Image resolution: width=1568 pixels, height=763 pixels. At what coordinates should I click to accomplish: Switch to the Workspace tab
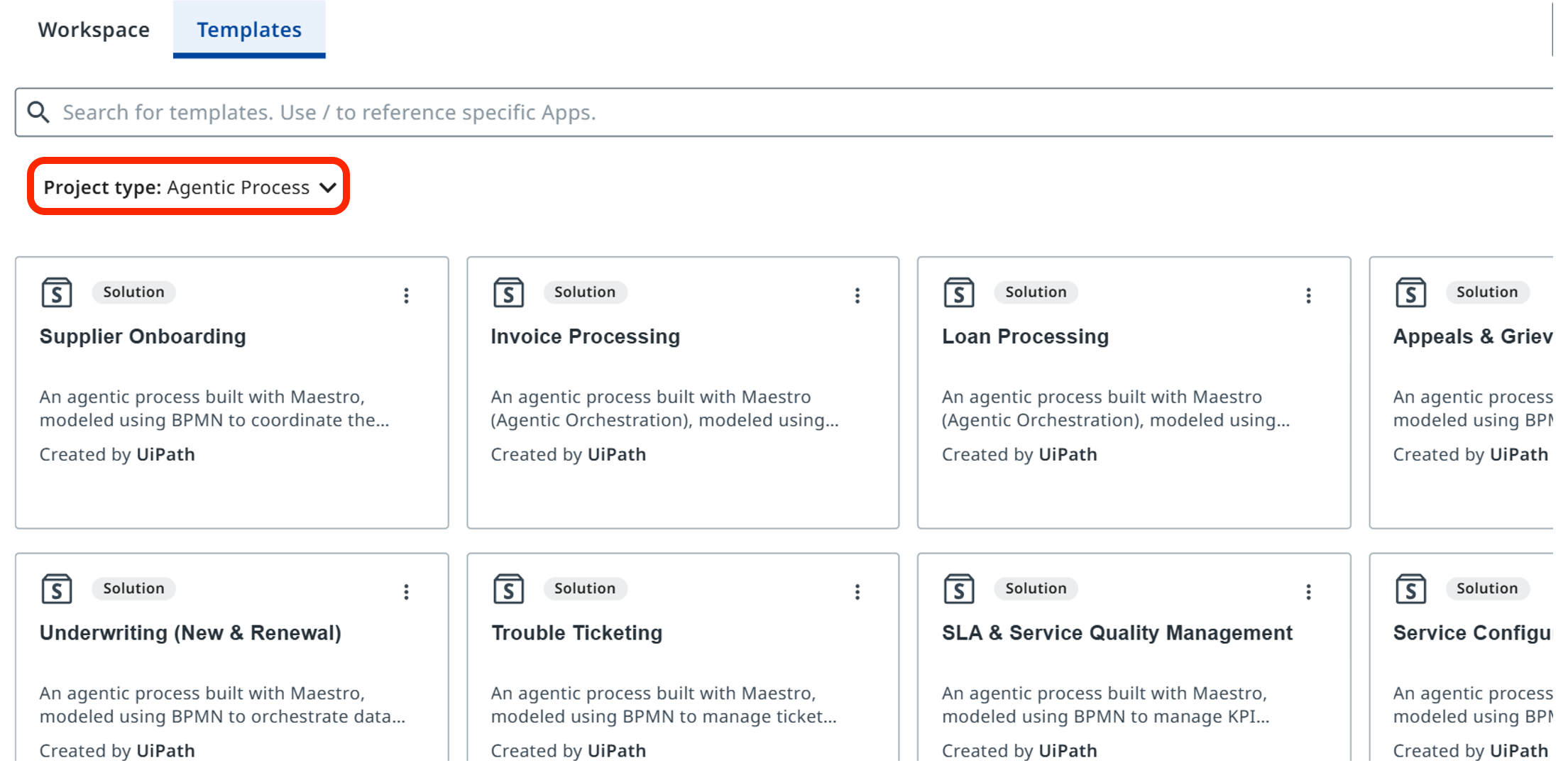click(94, 30)
